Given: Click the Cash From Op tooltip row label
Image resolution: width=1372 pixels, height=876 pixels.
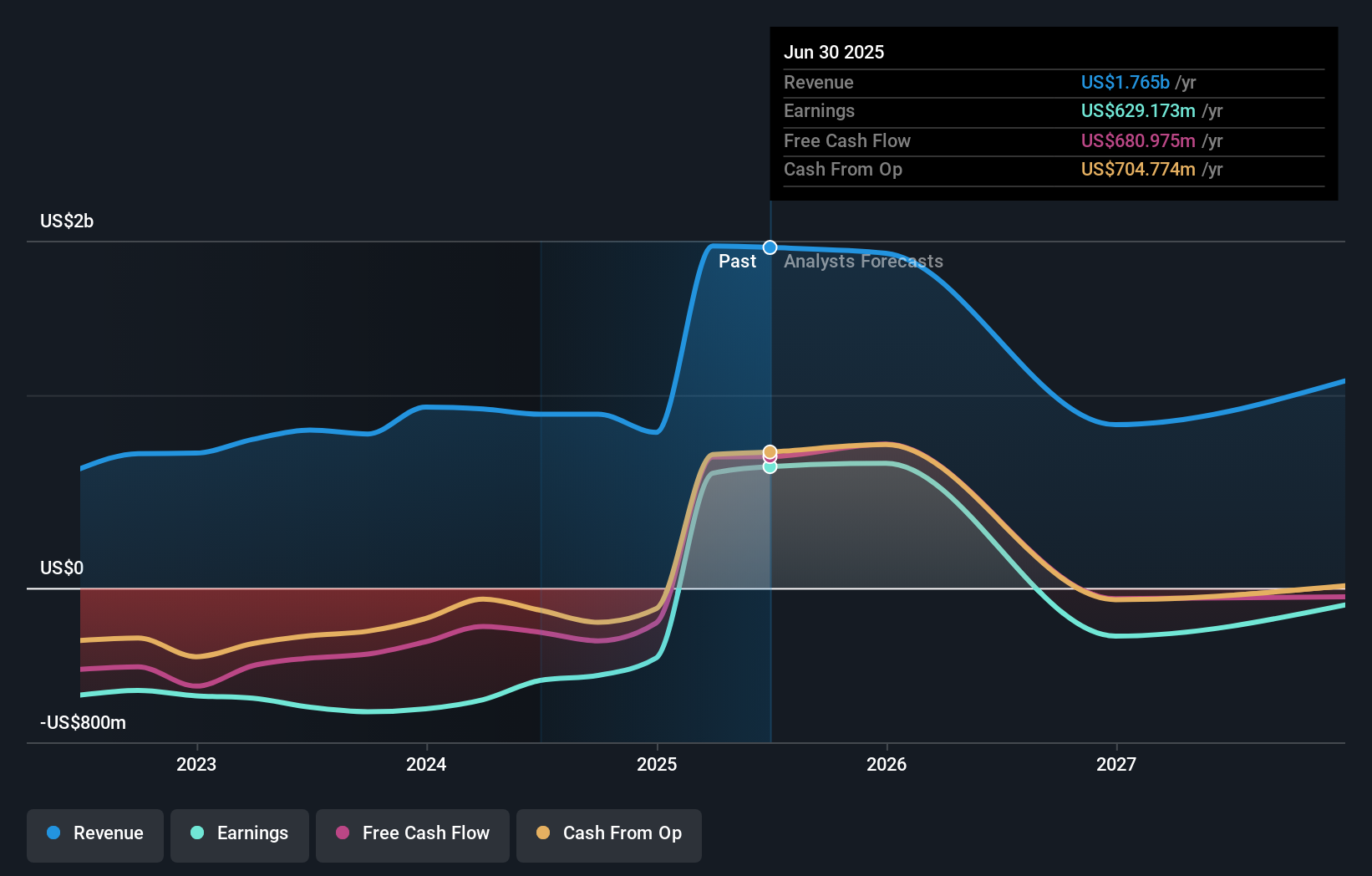Looking at the screenshot, I should coord(843,169).
